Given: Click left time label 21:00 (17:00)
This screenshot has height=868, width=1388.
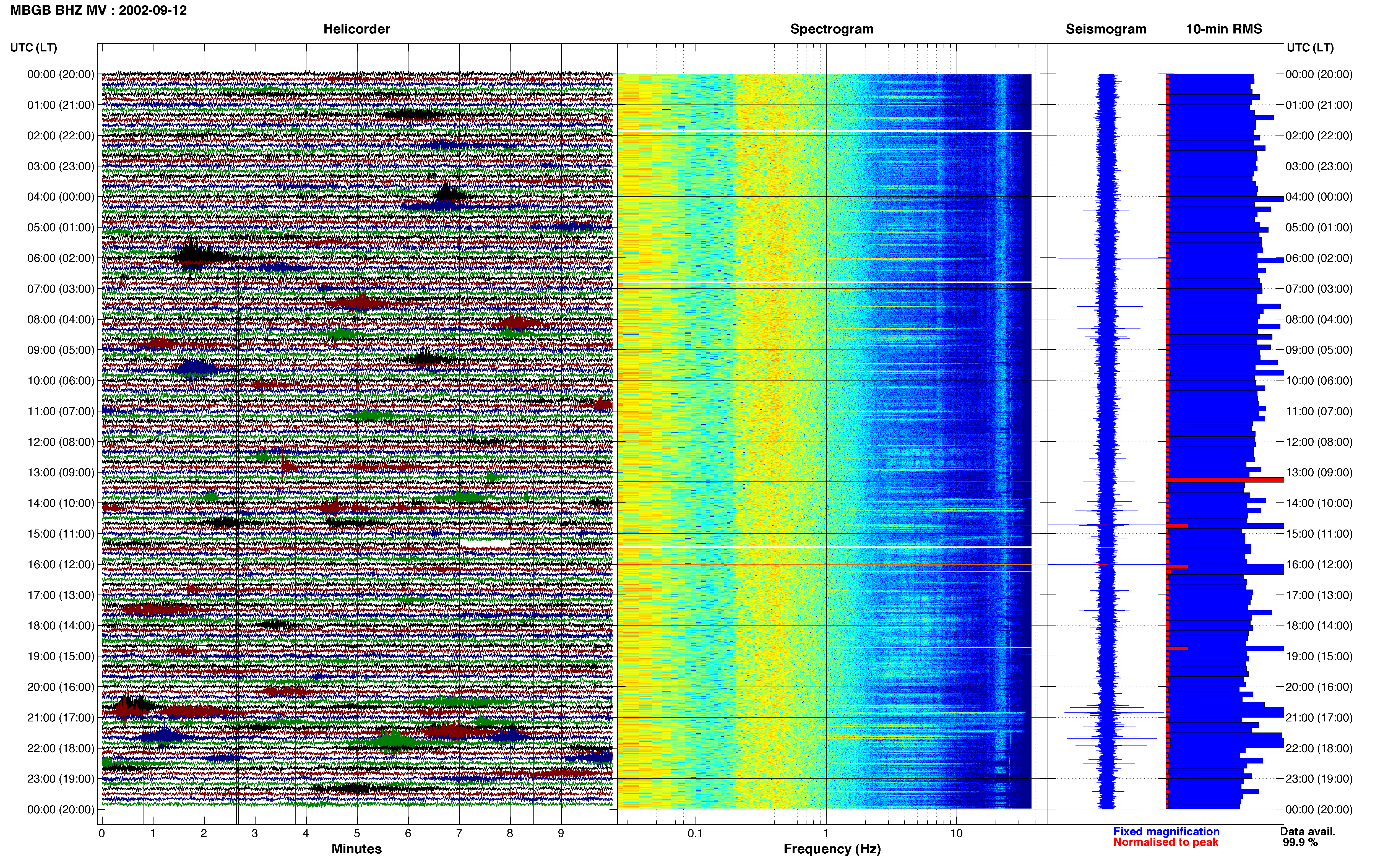Looking at the screenshot, I should point(61,718).
